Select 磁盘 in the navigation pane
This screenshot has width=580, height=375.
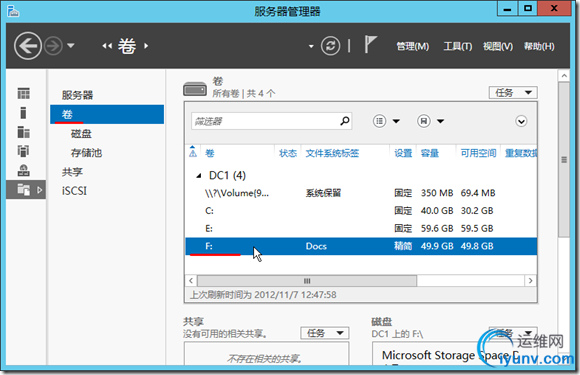click(81, 134)
